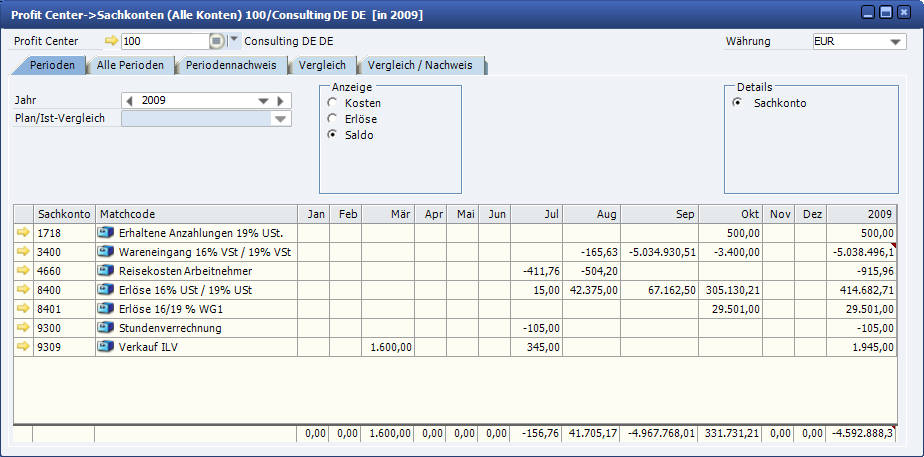Image resolution: width=924 pixels, height=457 pixels.
Task: Expand the Jahr 2009 dropdown list
Action: pyautogui.click(x=264, y=101)
